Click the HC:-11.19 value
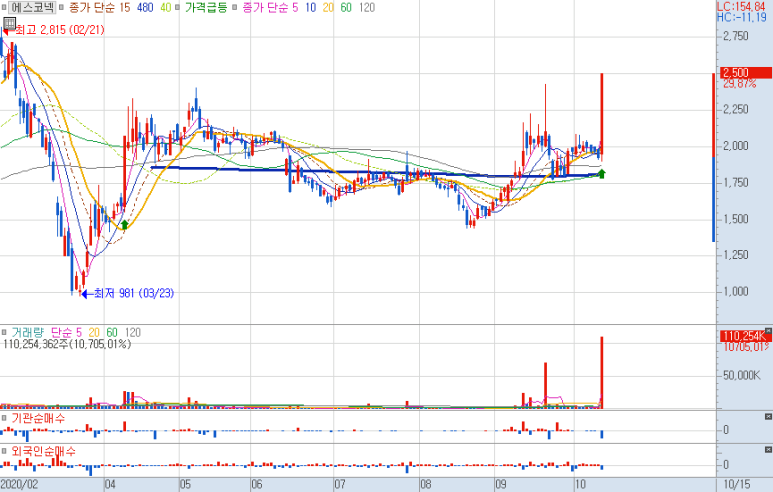 (741, 17)
